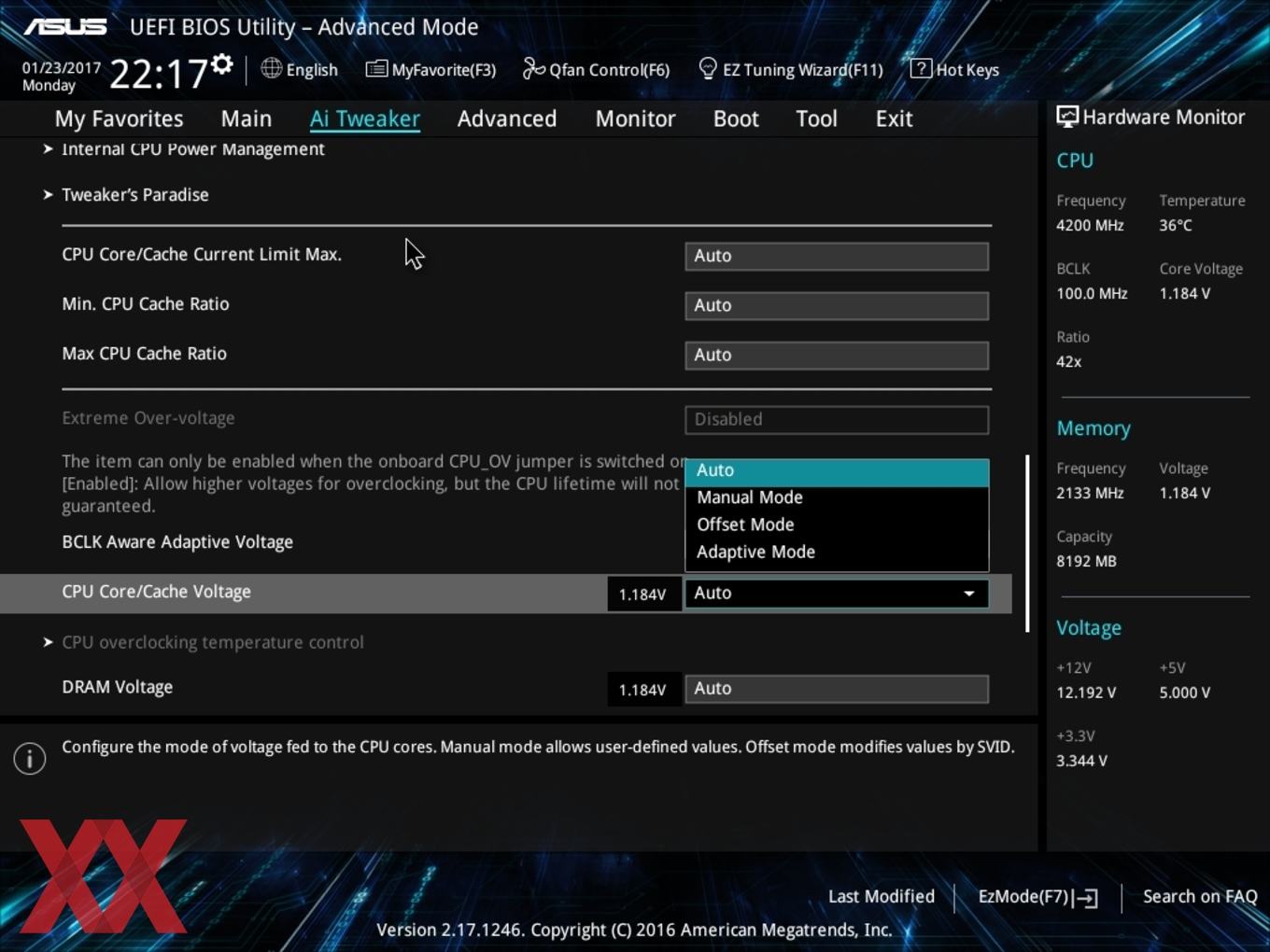Open MyFavorite(F3)
The width and height of the screenshot is (1270, 952).
tap(444, 70)
